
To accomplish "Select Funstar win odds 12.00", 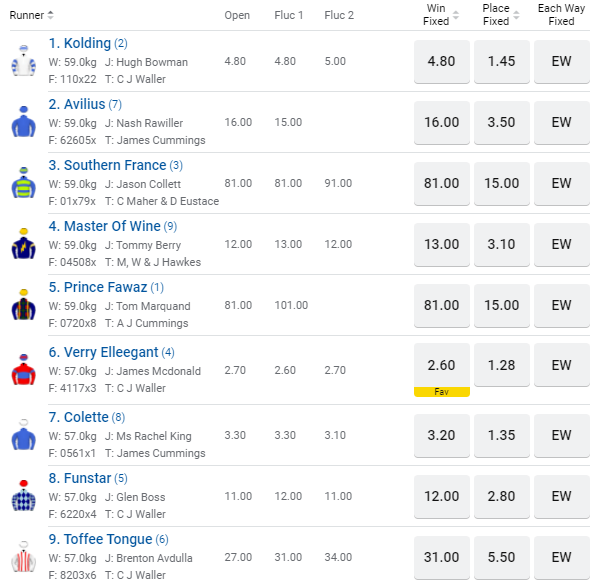I will [442, 496].
